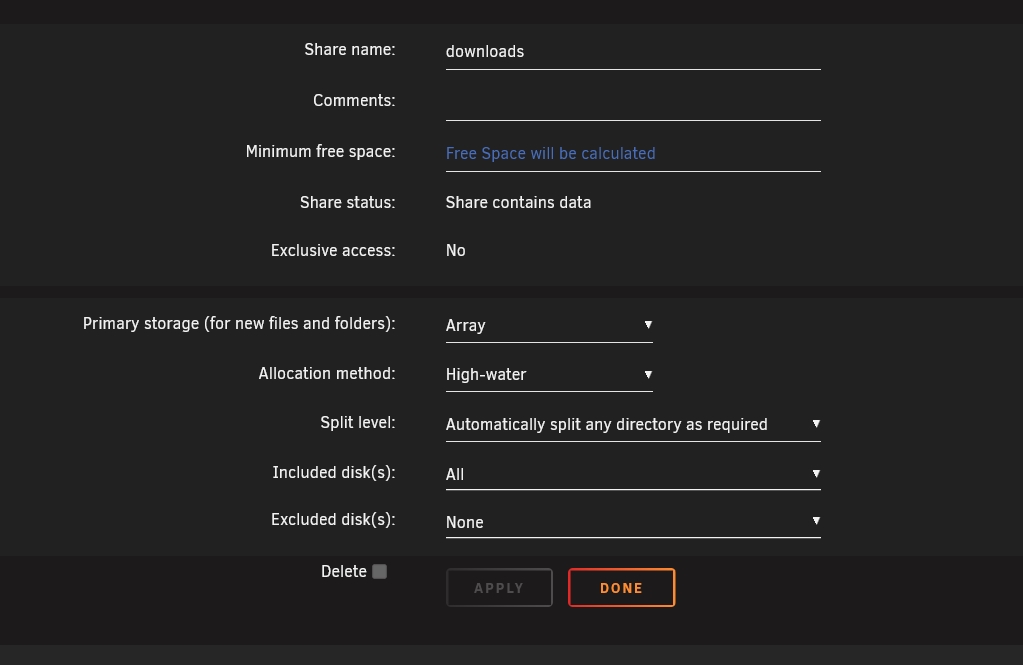Image resolution: width=1023 pixels, height=665 pixels.
Task: Click the Minimum free space field
Action: (x=632, y=153)
